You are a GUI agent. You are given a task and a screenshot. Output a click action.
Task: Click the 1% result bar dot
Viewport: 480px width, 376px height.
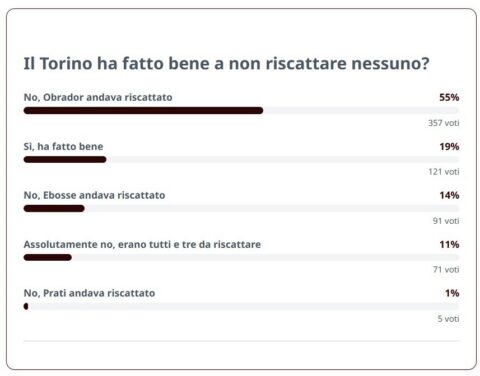tap(26, 306)
